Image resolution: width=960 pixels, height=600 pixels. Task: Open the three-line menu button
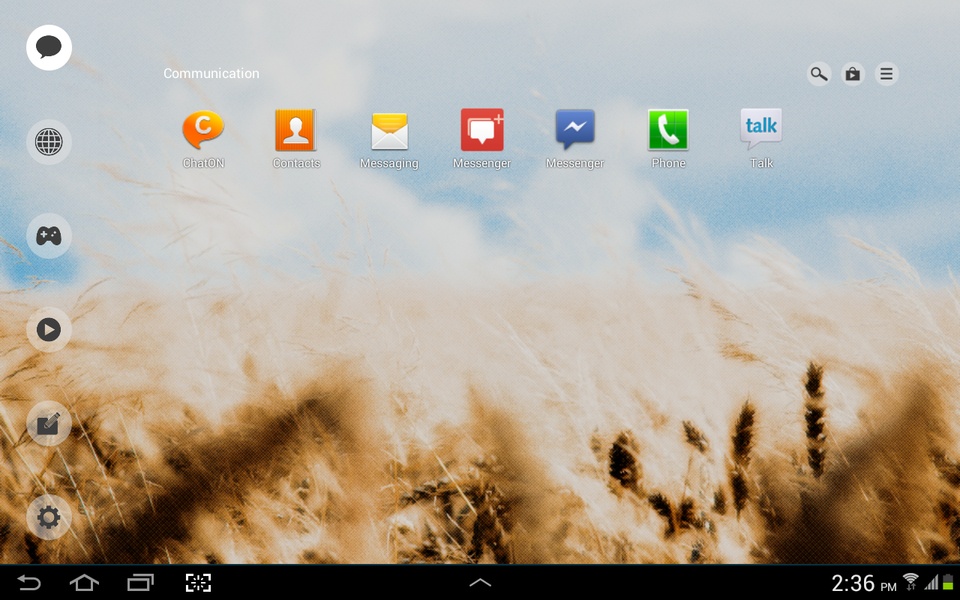tap(887, 74)
